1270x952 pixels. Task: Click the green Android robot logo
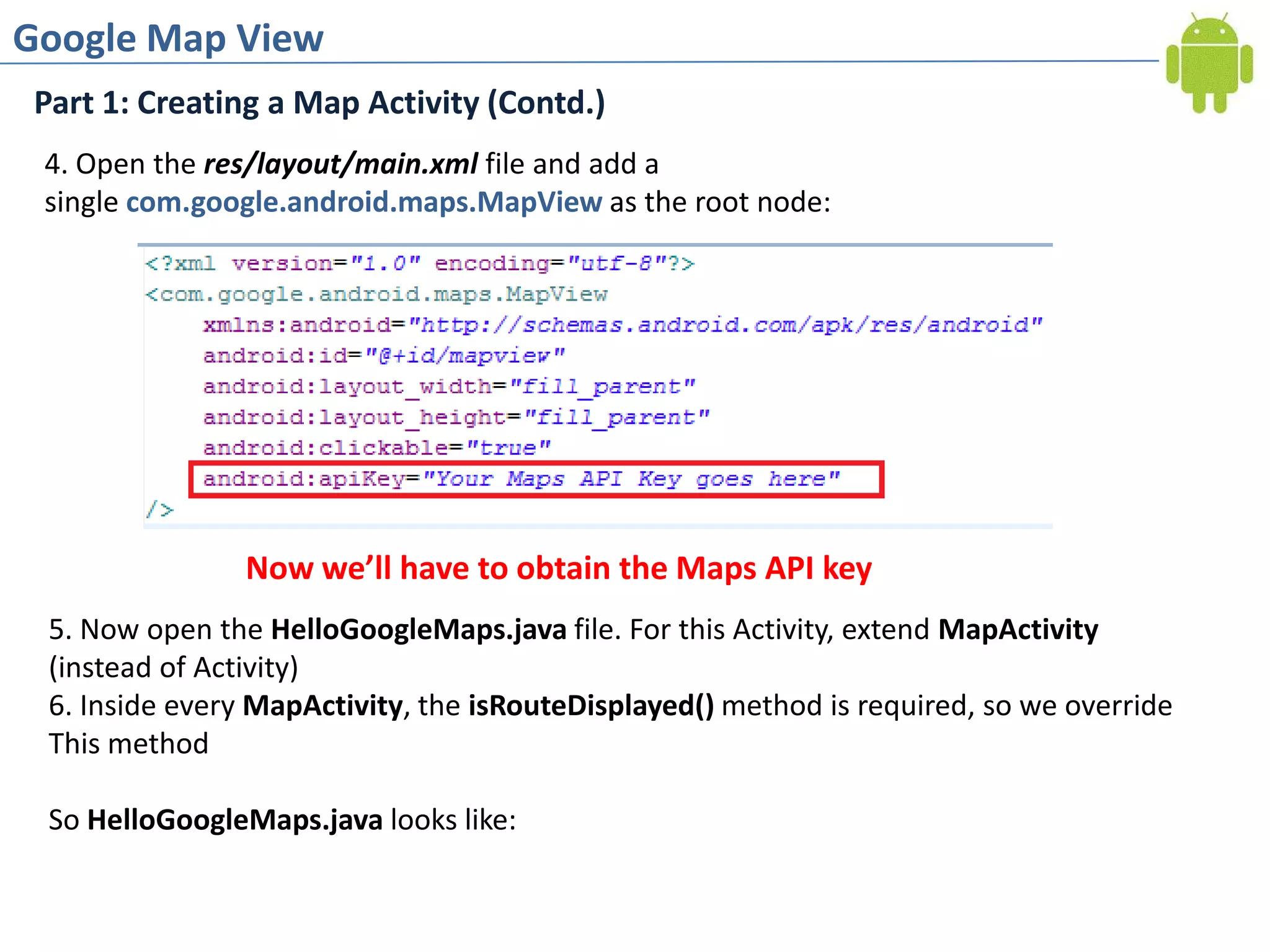[1209, 63]
